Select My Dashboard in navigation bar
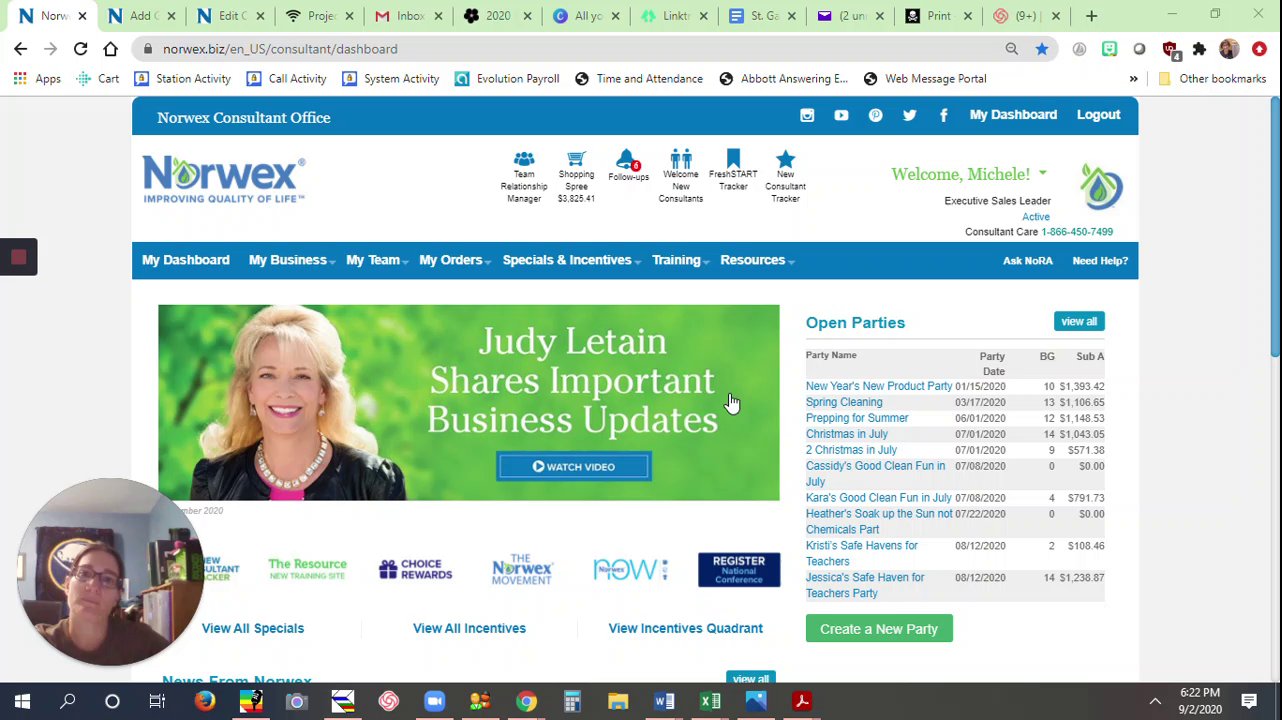Screen dimensions: 1282x720 [x=185, y=260]
